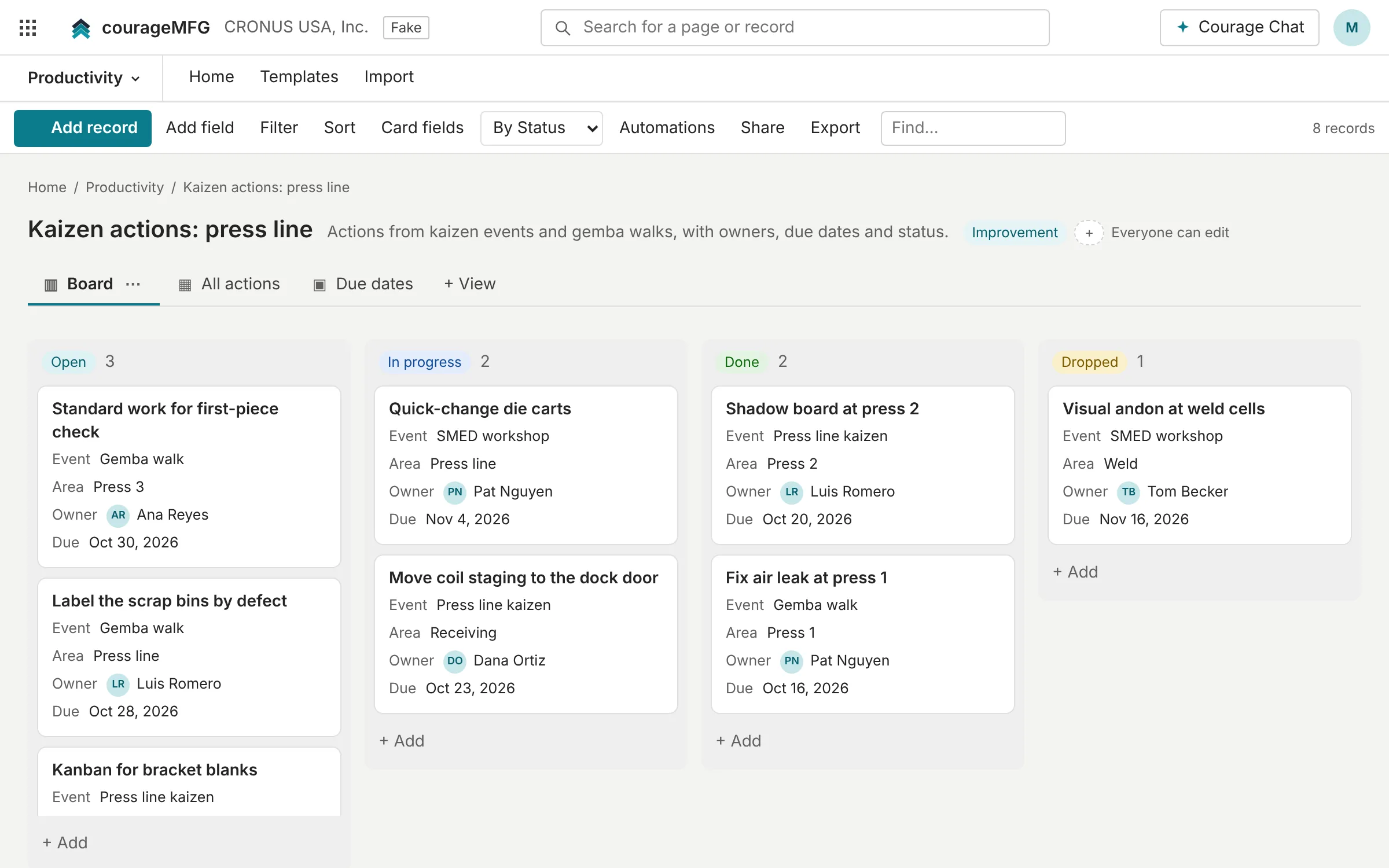Open the Import menu item
The height and width of the screenshot is (868, 1389).
(389, 77)
